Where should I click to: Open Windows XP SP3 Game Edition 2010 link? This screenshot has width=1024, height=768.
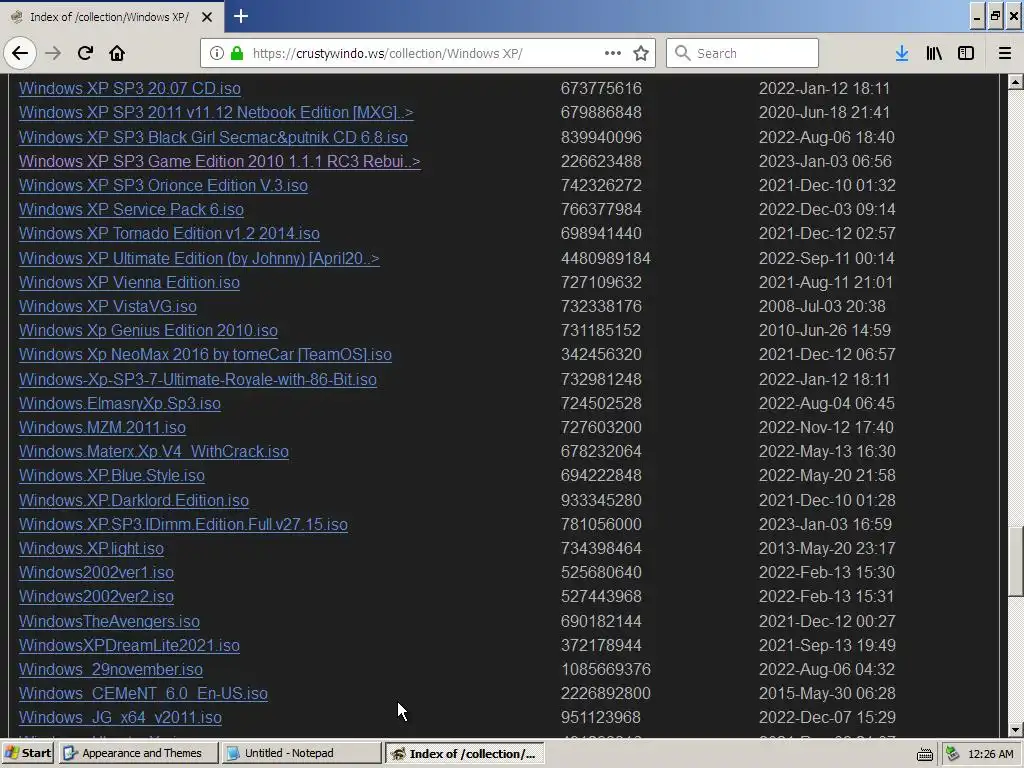(x=219, y=161)
